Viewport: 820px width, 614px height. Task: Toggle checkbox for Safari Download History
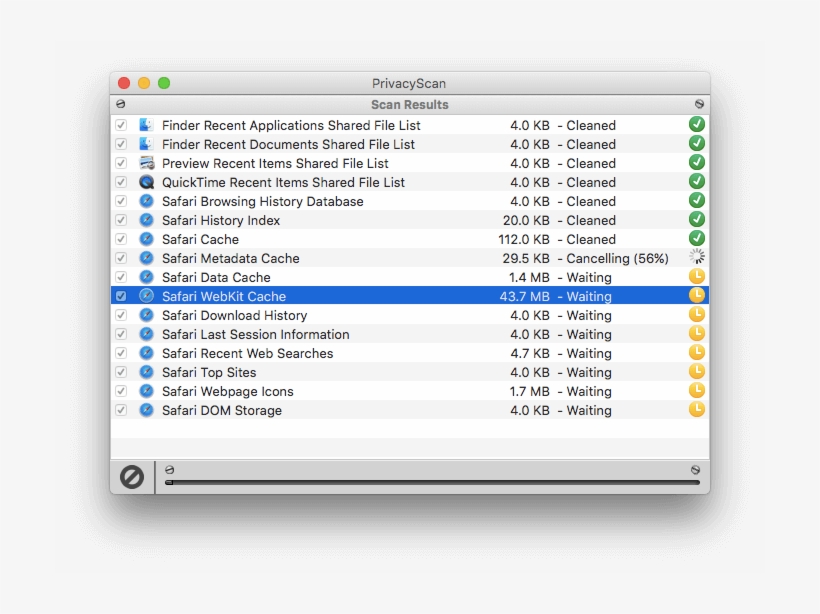pos(121,315)
